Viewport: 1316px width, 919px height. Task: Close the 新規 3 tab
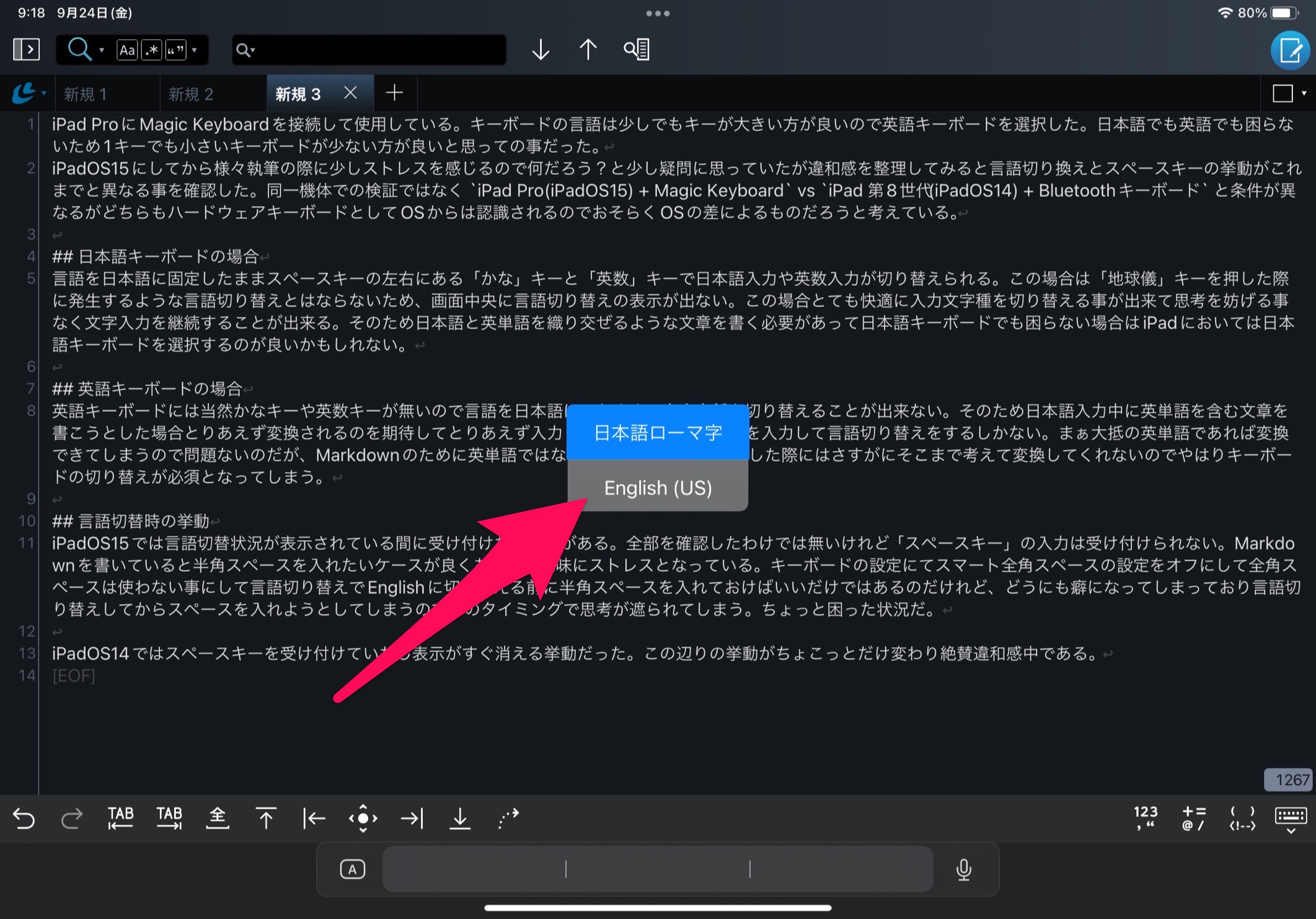(350, 93)
